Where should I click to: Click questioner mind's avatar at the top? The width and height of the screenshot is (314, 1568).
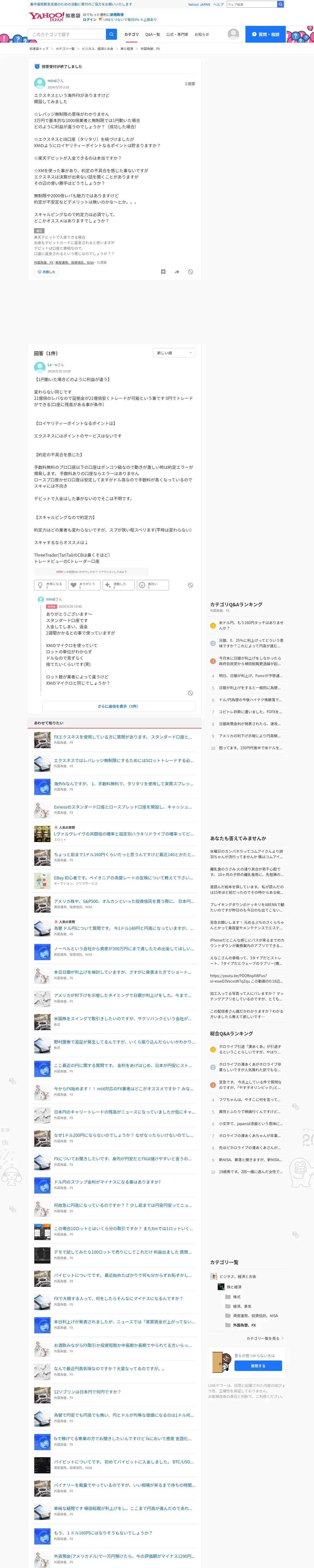[40, 83]
